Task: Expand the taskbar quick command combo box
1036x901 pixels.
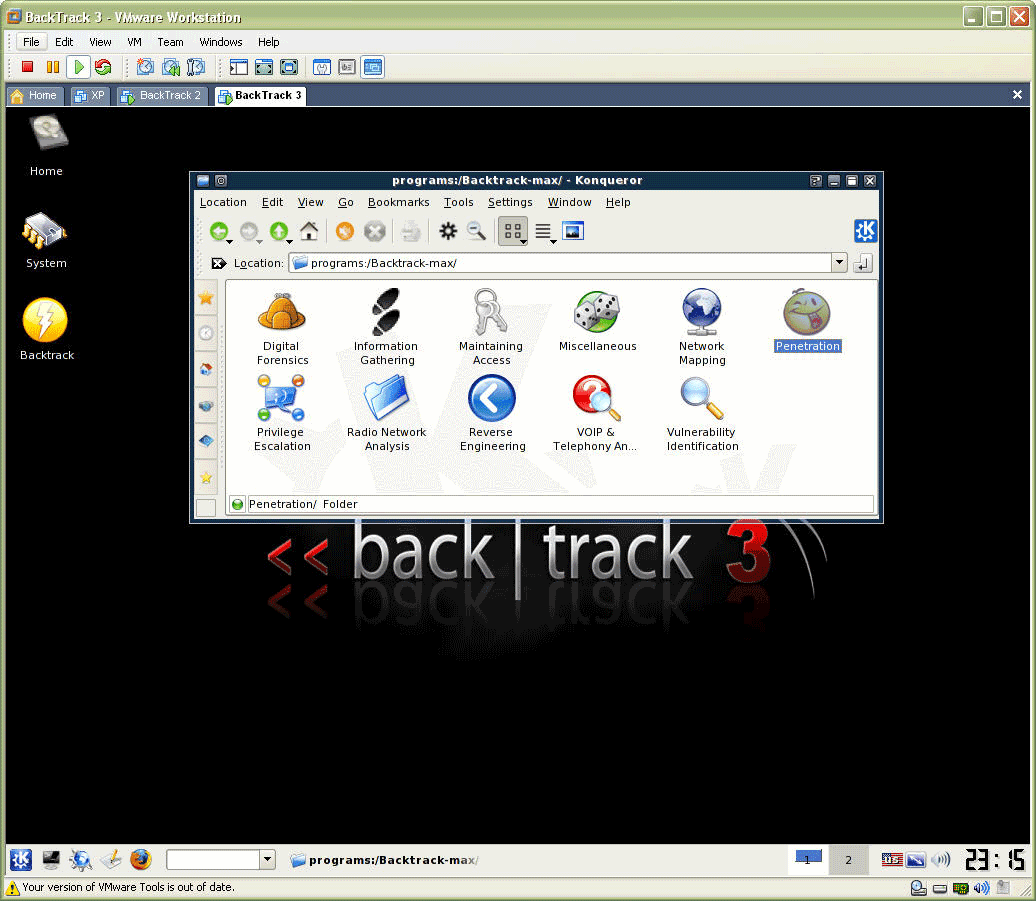Action: pos(266,859)
